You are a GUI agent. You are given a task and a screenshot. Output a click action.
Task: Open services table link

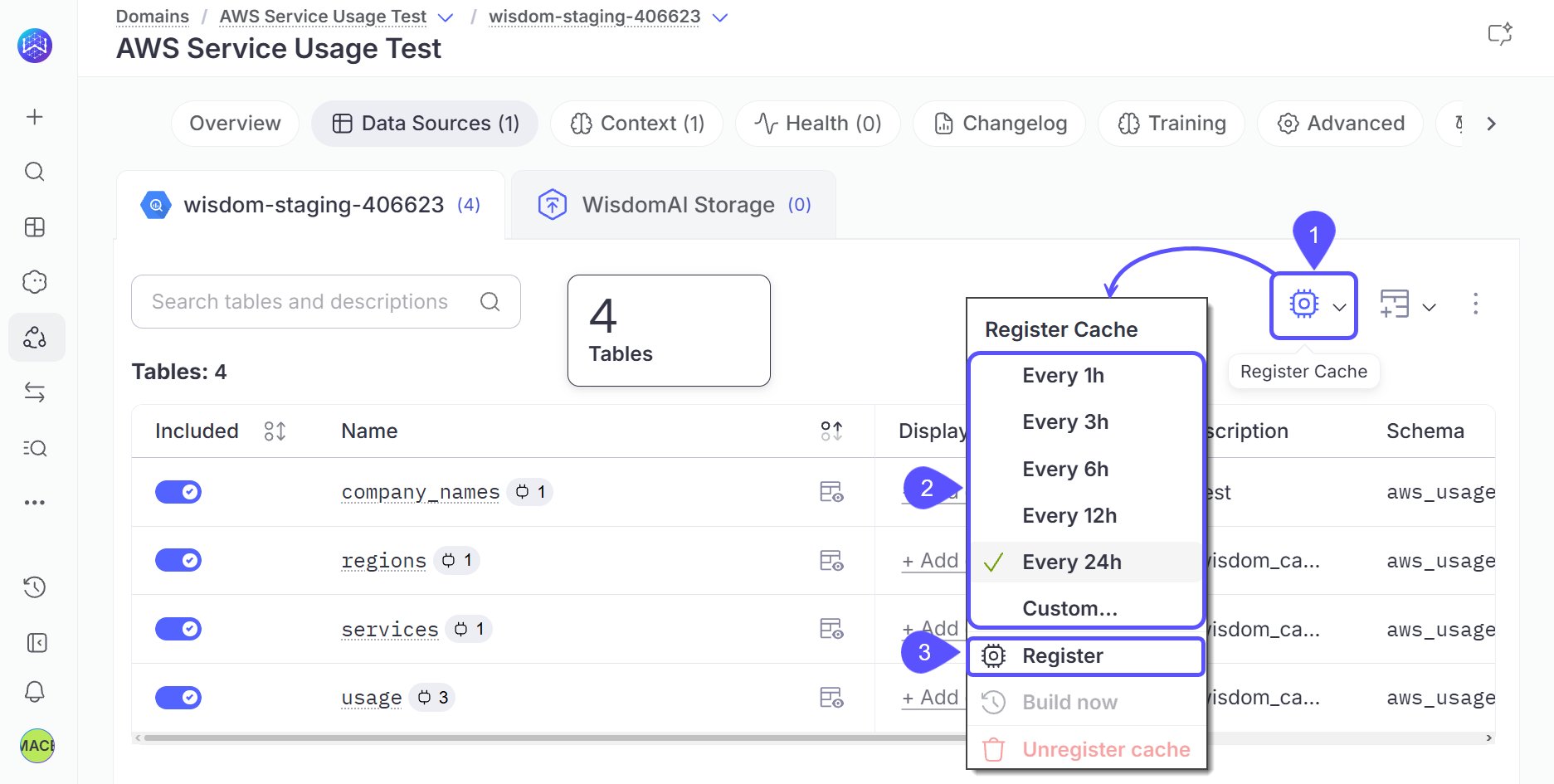tap(390, 630)
